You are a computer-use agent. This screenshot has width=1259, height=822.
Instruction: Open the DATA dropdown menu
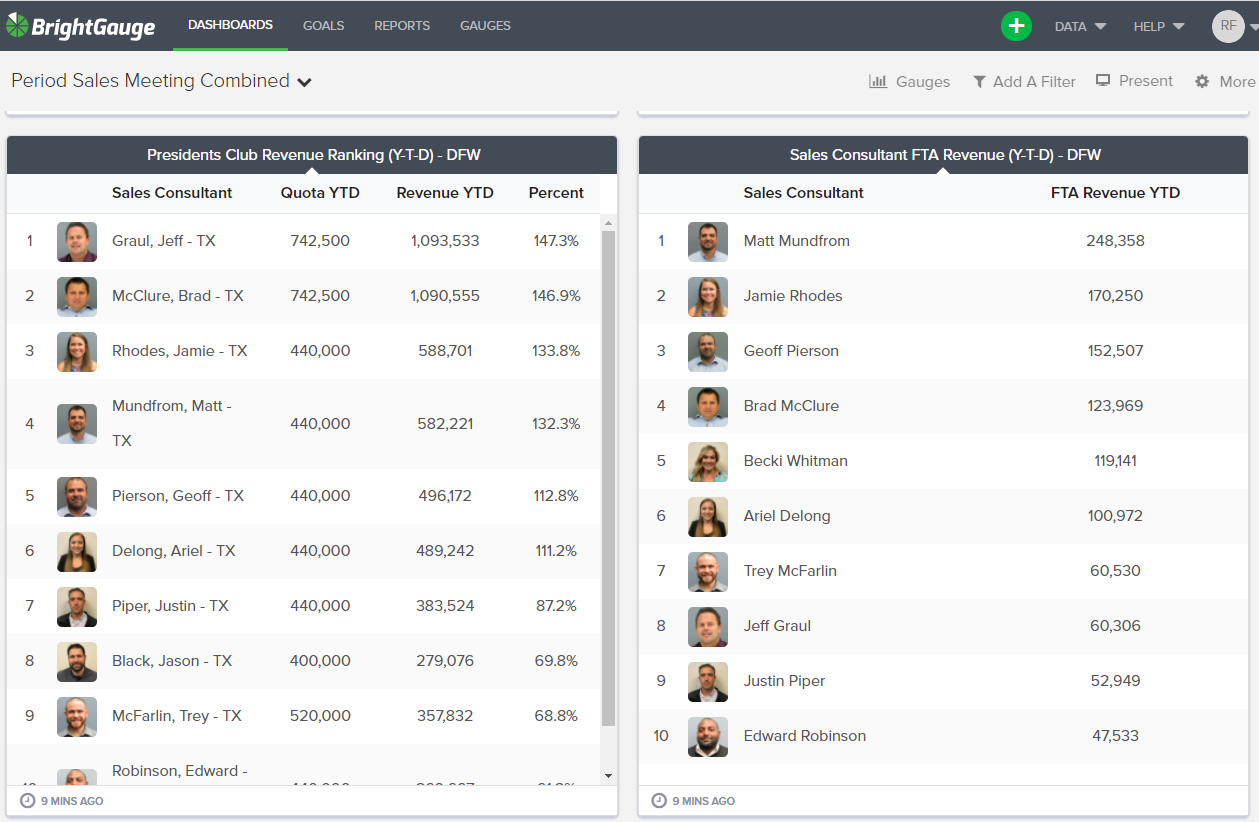[1079, 26]
